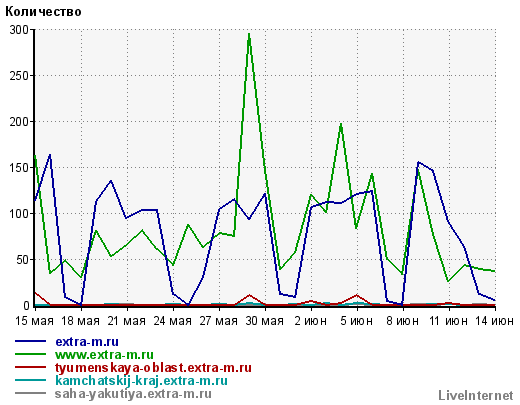
Task: Click the green line swatch for www.extra-m.ru
Action: click(30, 354)
